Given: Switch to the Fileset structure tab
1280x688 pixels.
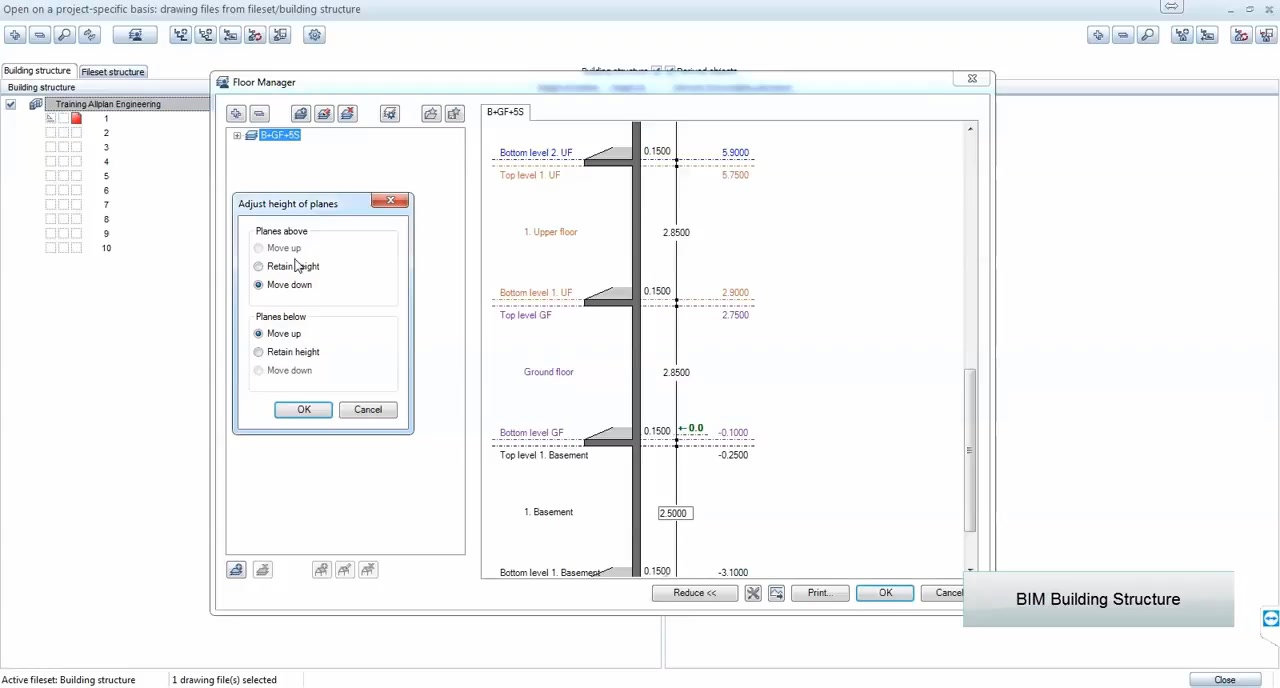Looking at the screenshot, I should point(112,71).
